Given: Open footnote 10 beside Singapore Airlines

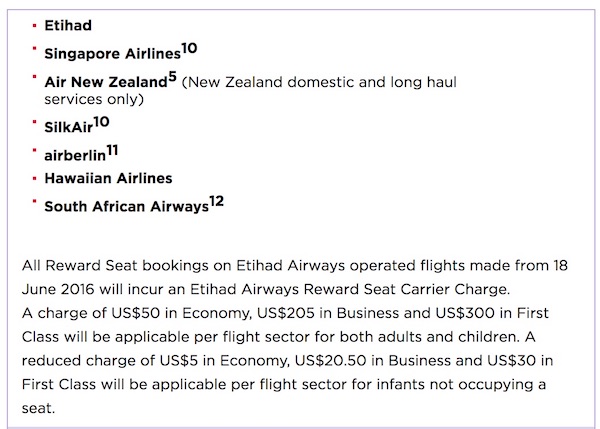Looking at the screenshot, I should 189,49.
